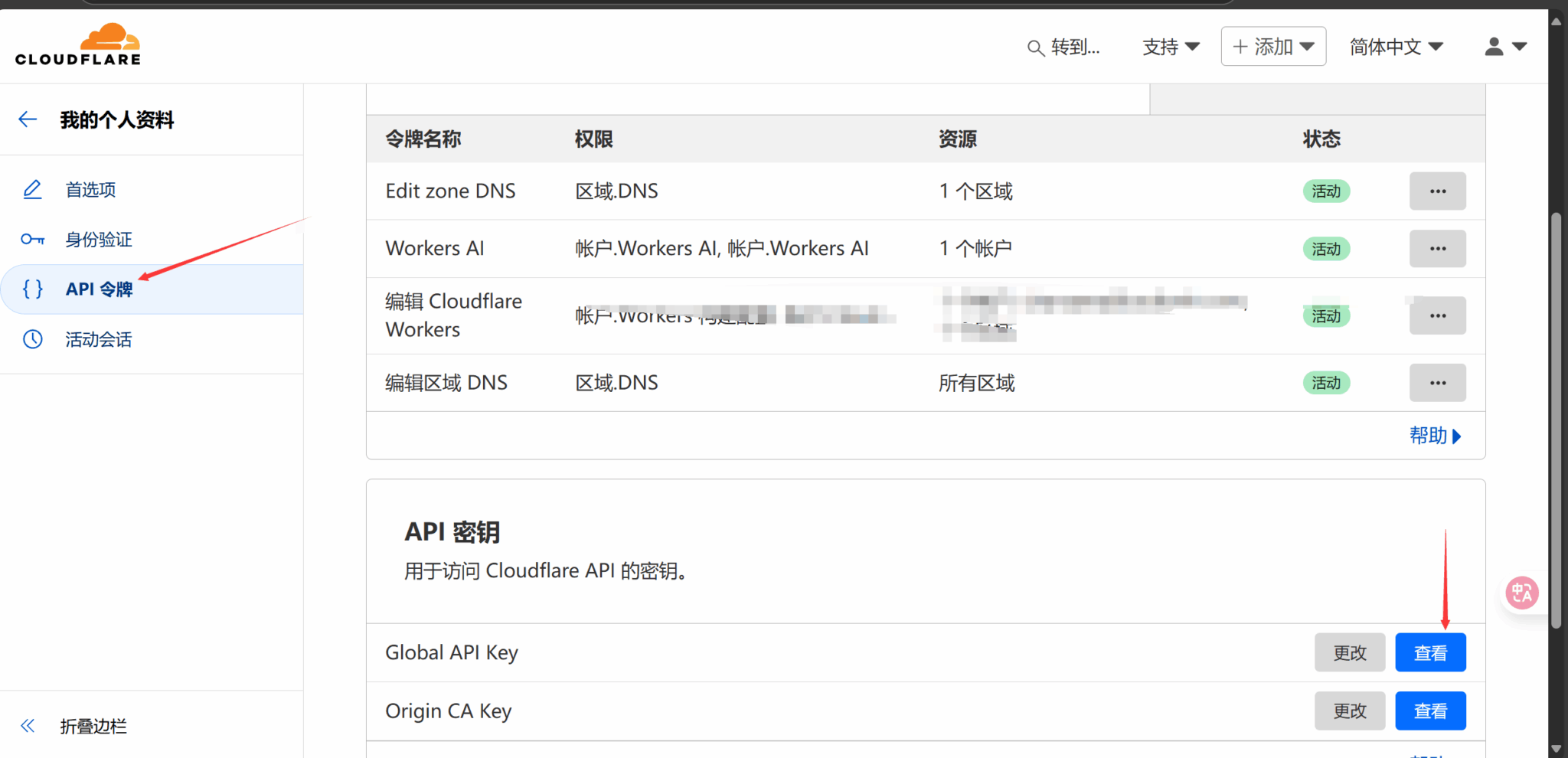Click the pencil icon beside 首选项
The width and height of the screenshot is (1568, 758).
point(32,189)
